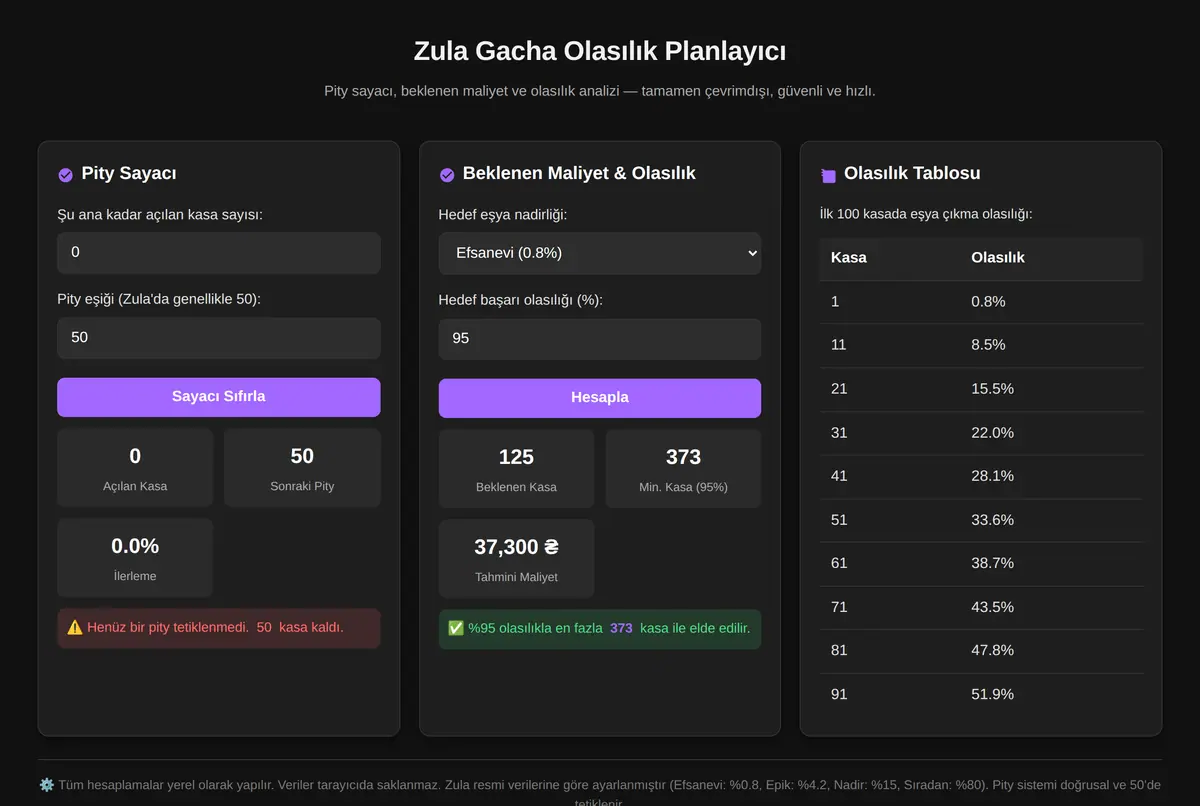Viewport: 1200px width, 806px height.
Task: Focus the açılan kasa sayısı input field
Action: click(219, 253)
